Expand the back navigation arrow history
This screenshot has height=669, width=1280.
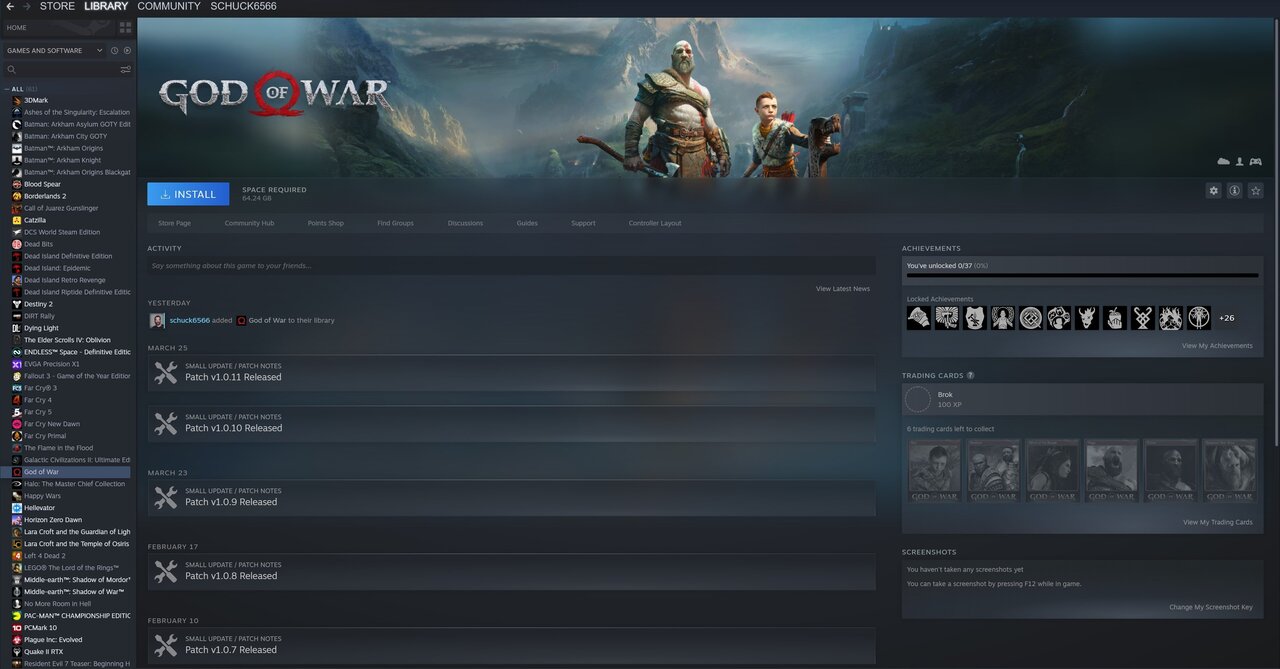point(8,6)
